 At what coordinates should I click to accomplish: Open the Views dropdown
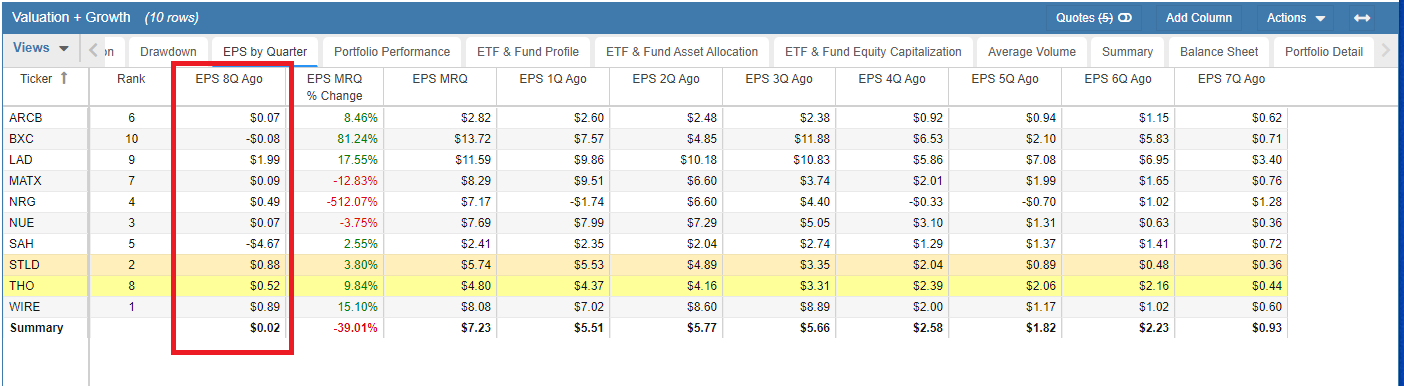(42, 48)
